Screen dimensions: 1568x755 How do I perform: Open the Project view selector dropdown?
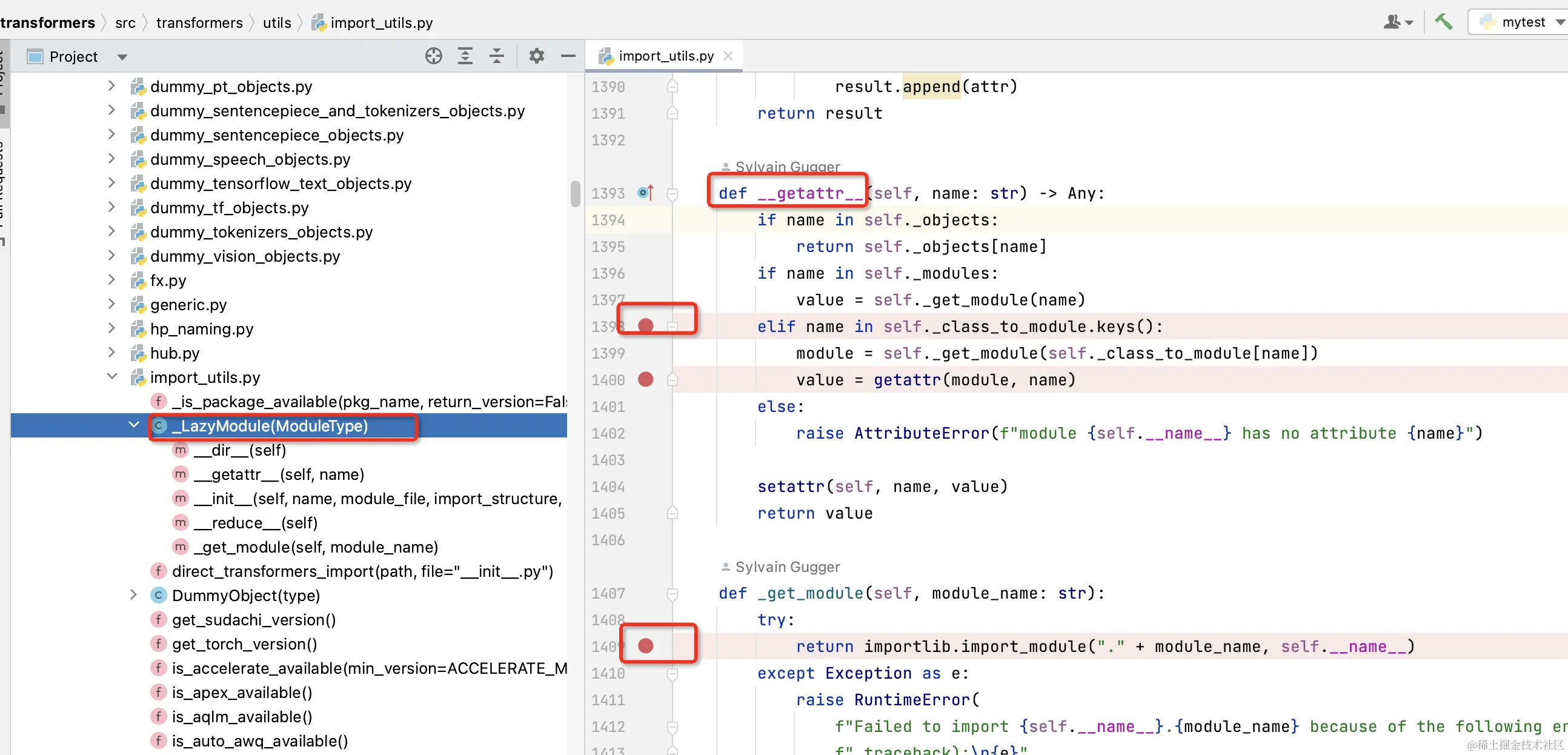[122, 57]
